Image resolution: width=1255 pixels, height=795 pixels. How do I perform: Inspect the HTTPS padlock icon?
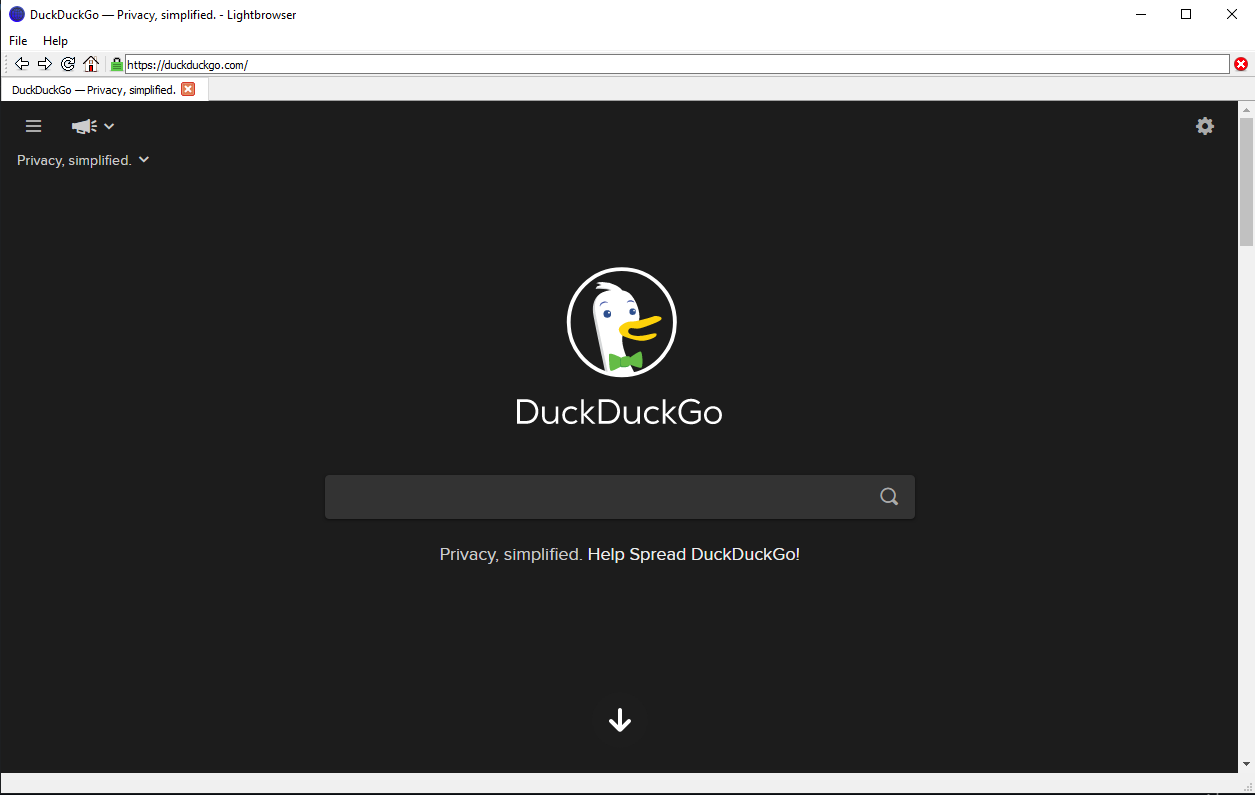[x=115, y=63]
